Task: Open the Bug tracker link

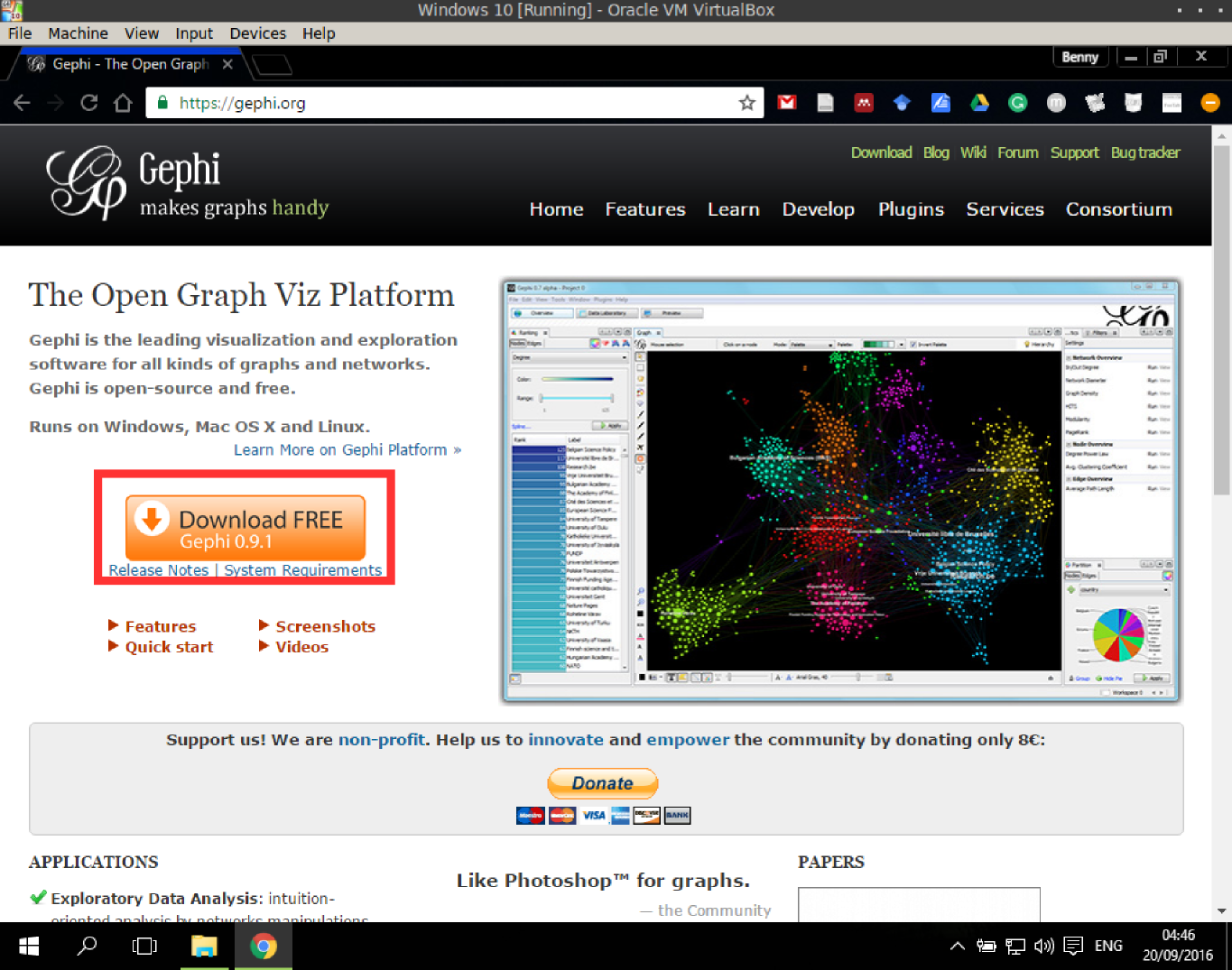Action: coord(1145,152)
